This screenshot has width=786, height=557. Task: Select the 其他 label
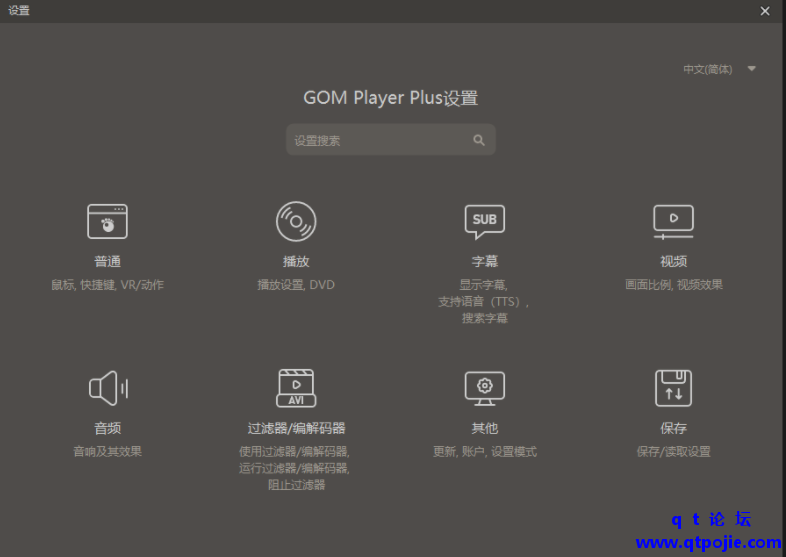click(x=484, y=428)
